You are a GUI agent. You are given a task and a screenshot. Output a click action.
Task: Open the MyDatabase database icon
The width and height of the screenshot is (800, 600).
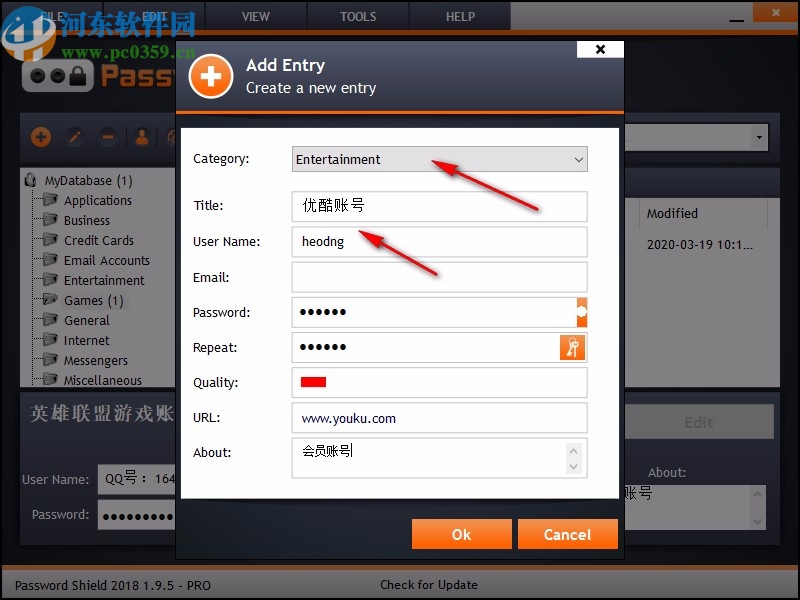click(x=30, y=180)
